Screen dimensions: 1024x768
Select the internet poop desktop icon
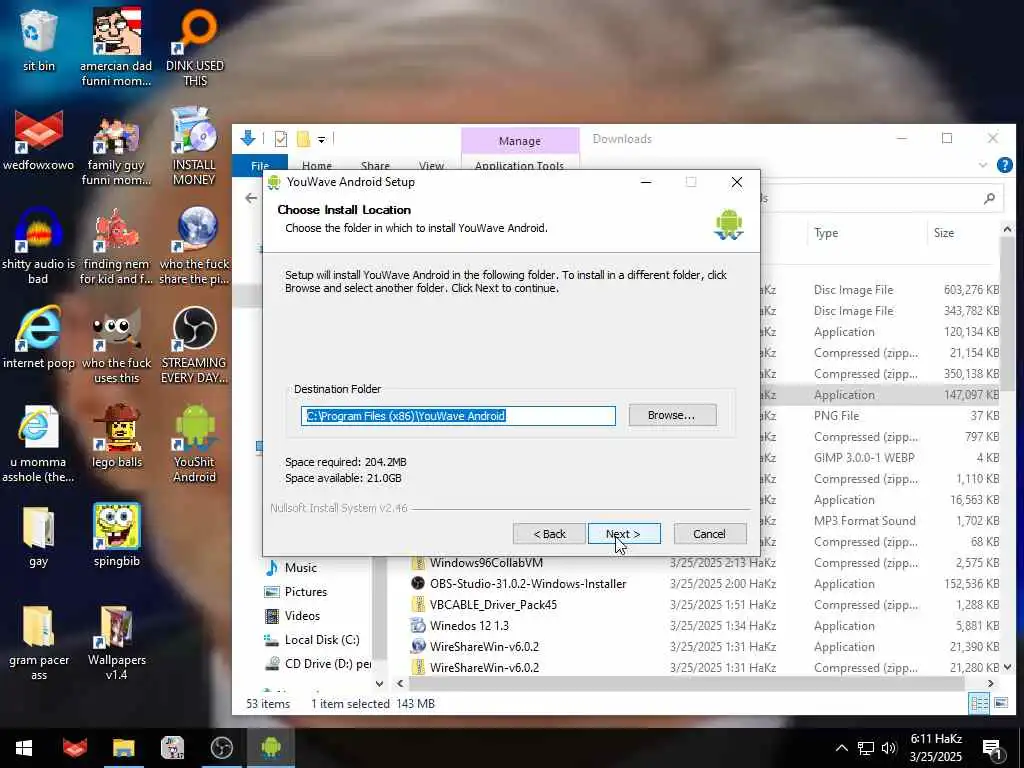pyautogui.click(x=38, y=338)
